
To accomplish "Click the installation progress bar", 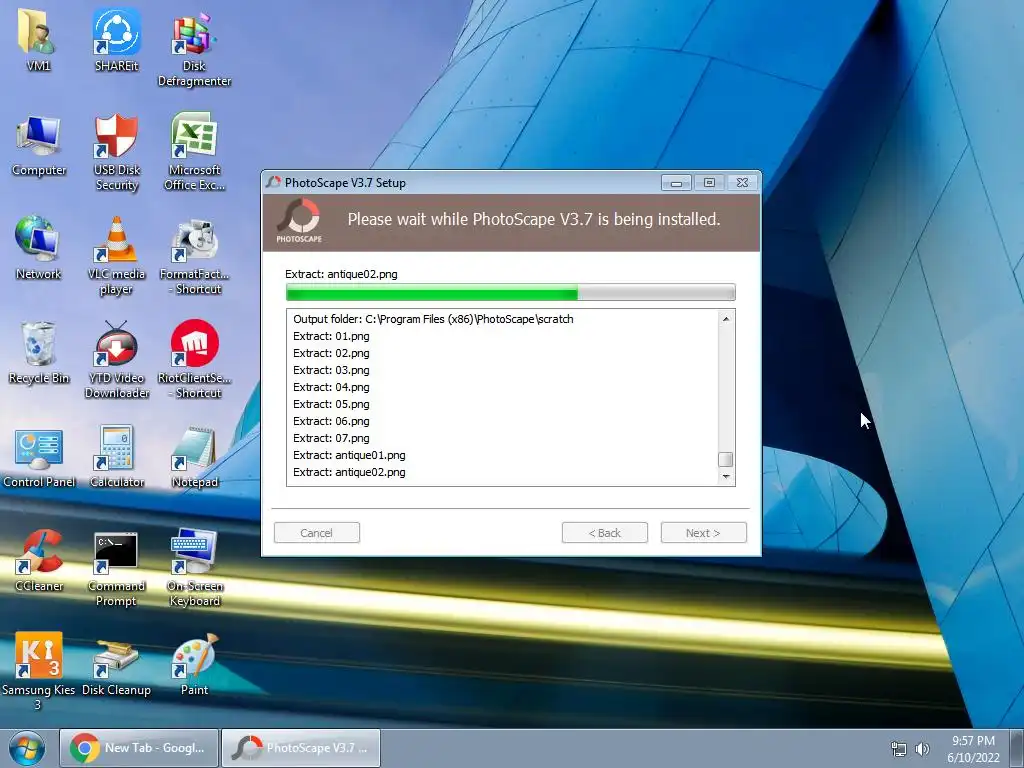I will 511,292.
